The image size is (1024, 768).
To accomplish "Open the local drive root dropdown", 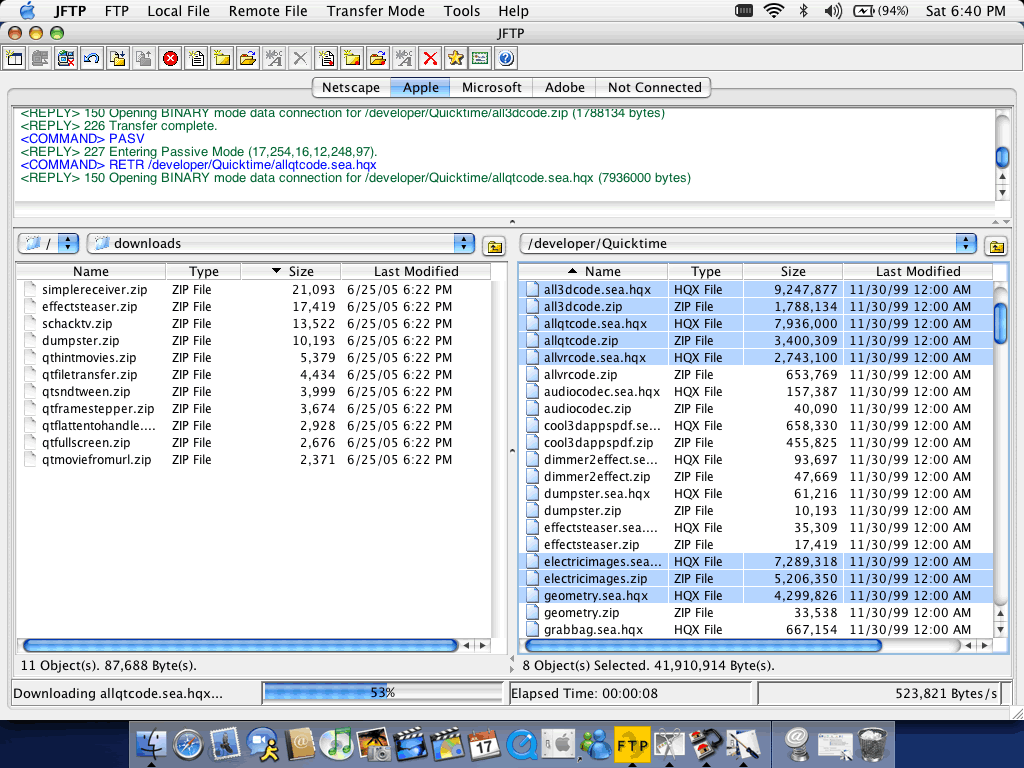I will click(48, 244).
